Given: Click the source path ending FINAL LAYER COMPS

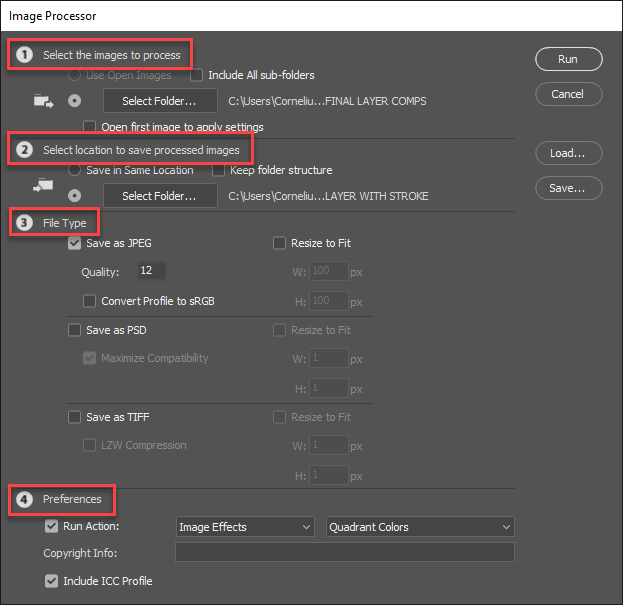Looking at the screenshot, I should [327, 101].
